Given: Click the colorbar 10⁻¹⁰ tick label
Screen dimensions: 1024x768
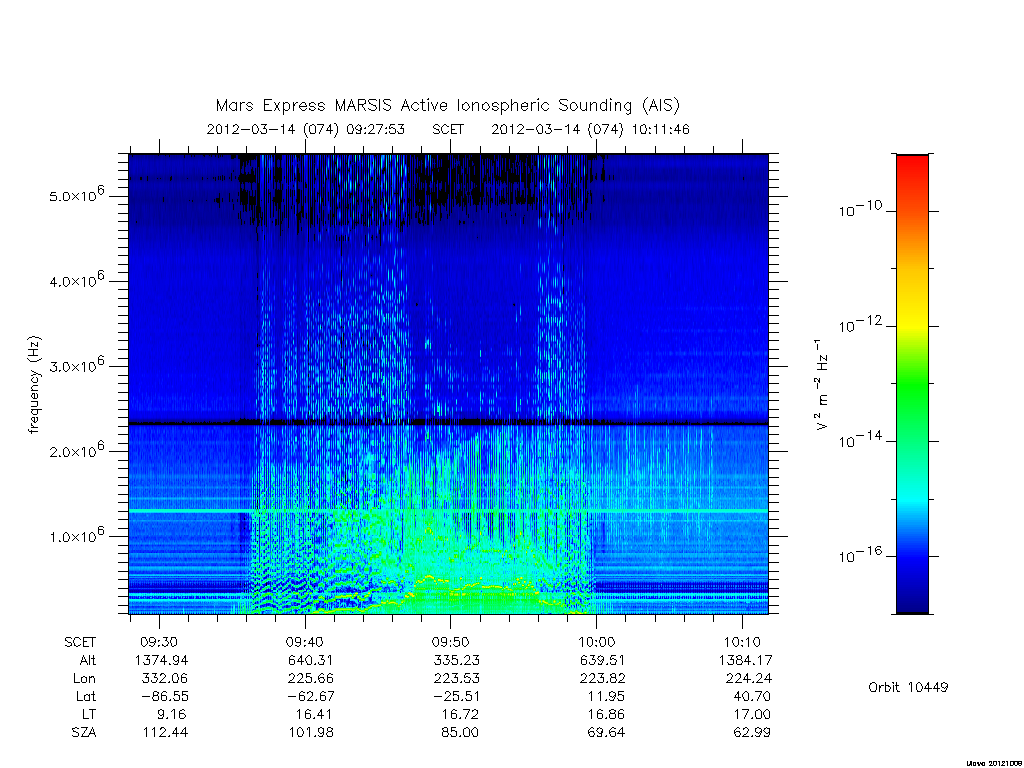Looking at the screenshot, I should coord(860,209).
